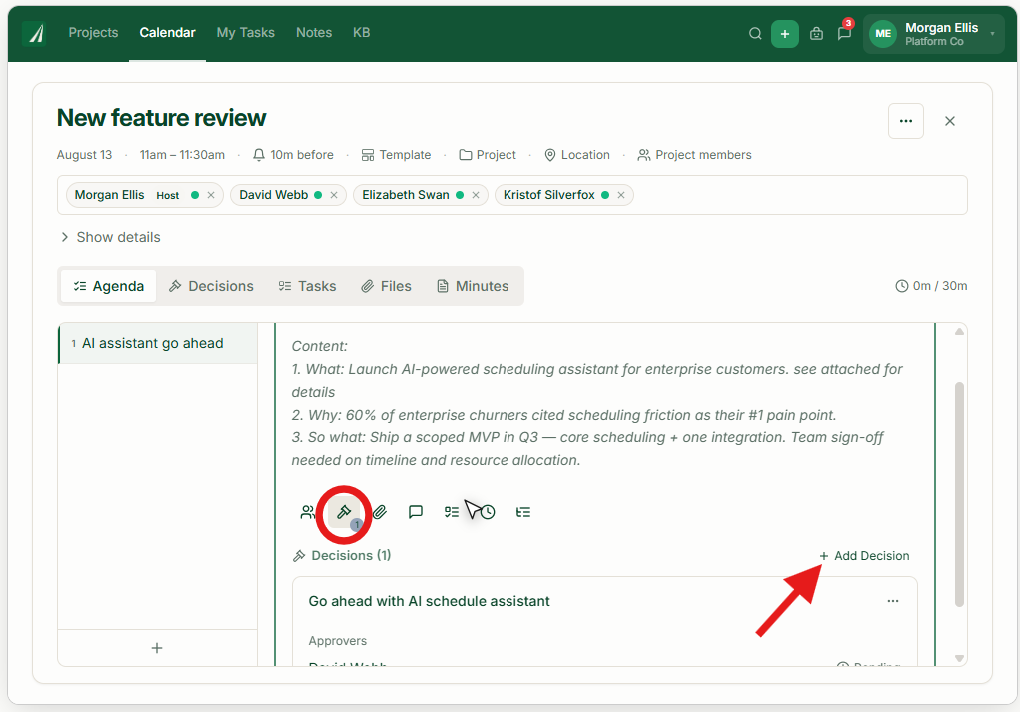Switch to the Tasks tab
1020x712 pixels.
click(x=308, y=286)
